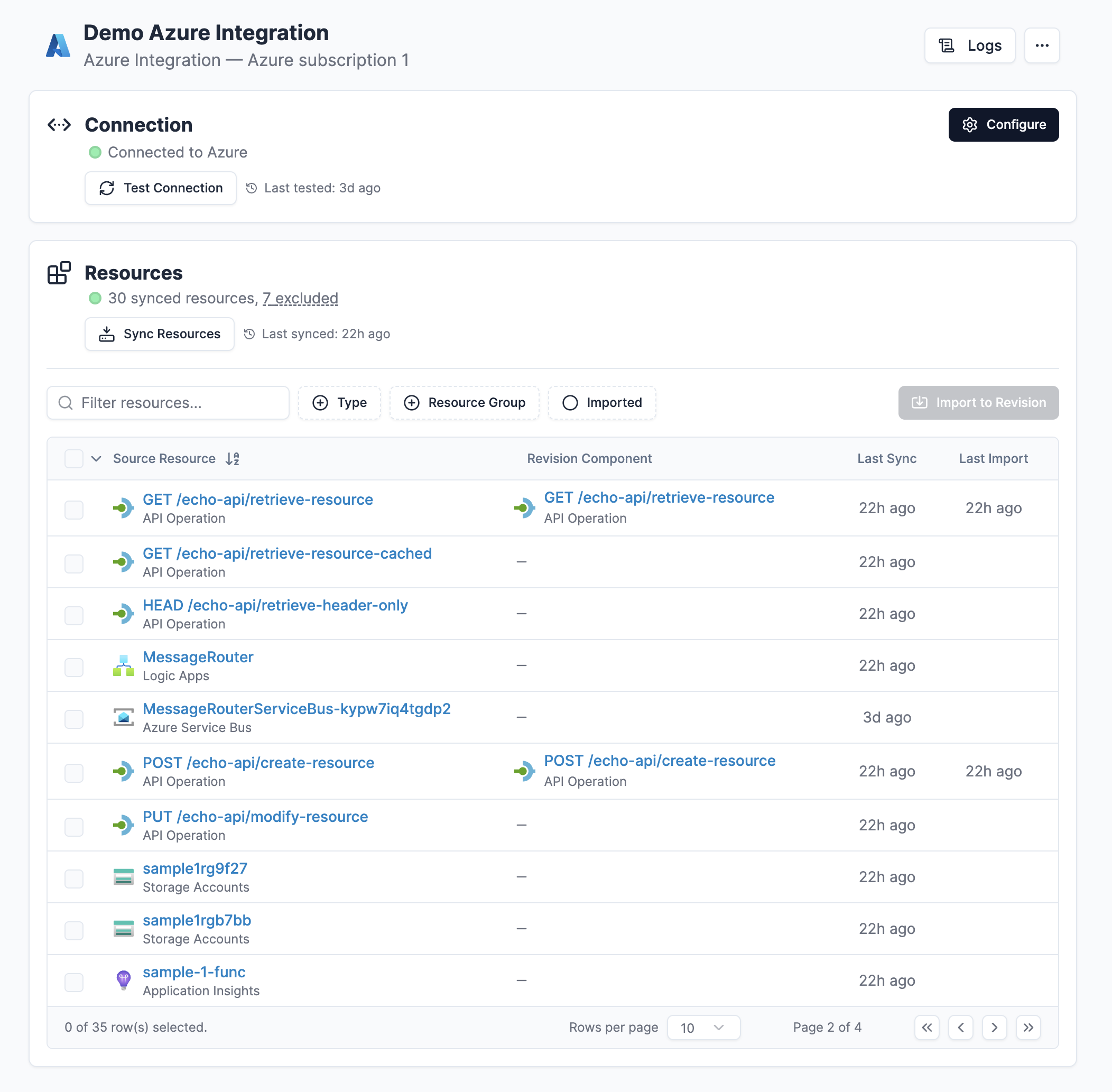Screen dimensions: 1112x1092
Task: Open the 7 excluded resources link
Action: click(x=300, y=298)
